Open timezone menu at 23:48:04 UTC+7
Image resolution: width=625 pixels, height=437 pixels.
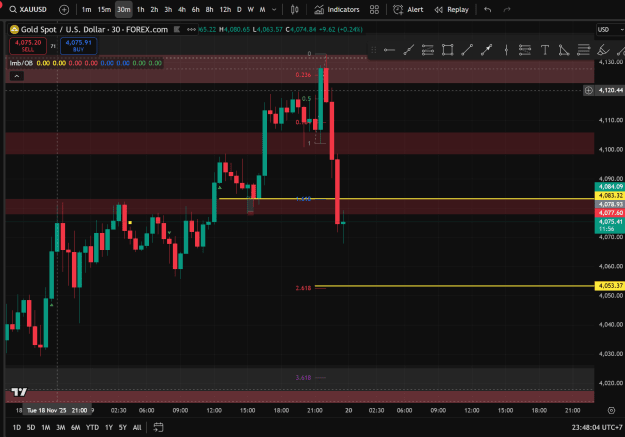[597, 427]
